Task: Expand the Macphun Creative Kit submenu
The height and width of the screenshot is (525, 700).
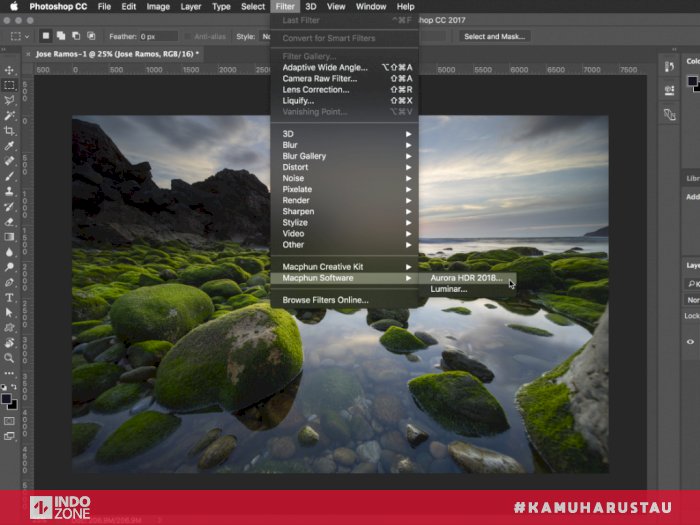Action: 345,267
